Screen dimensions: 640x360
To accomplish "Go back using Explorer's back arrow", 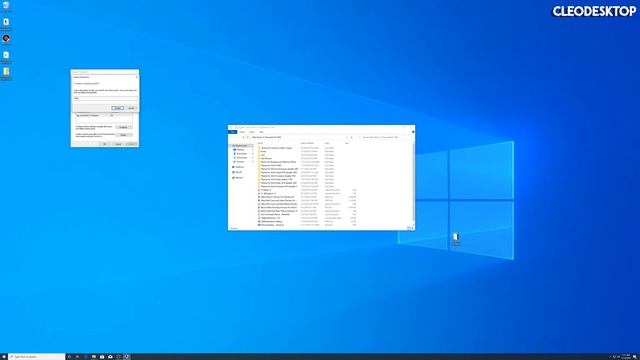I will [231, 137].
